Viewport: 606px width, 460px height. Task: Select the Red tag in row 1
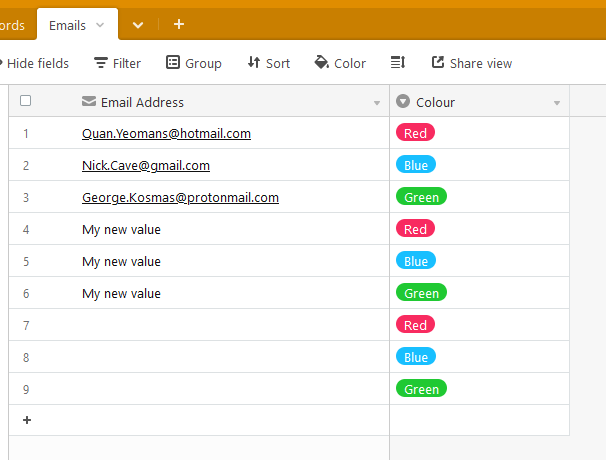(415, 132)
